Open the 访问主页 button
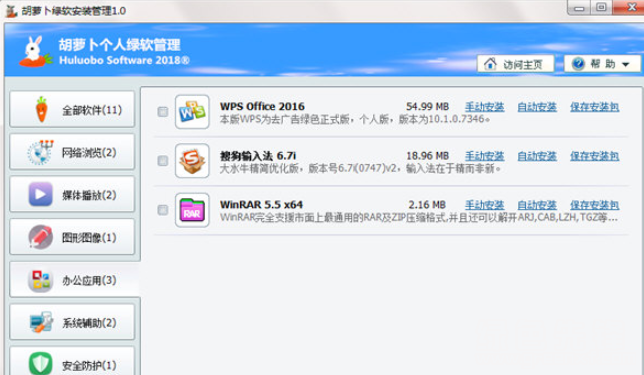This screenshot has height=375, width=644. click(515, 64)
